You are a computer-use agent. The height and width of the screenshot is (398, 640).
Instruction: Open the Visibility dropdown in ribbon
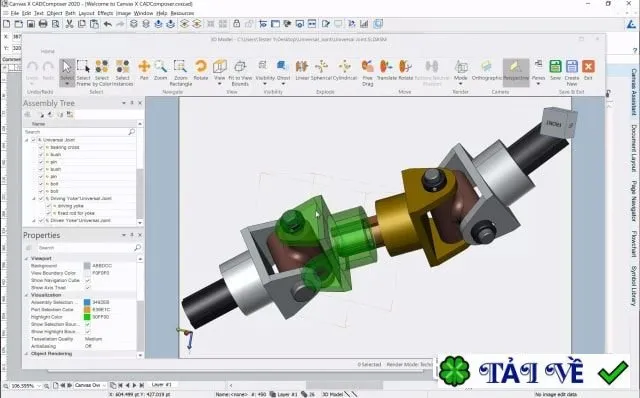coord(265,84)
